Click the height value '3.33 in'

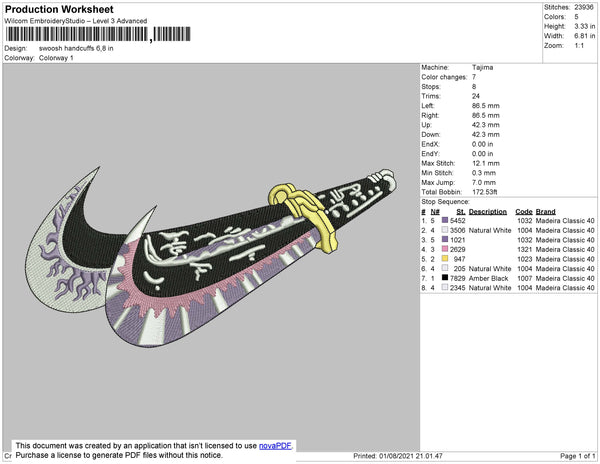point(585,26)
